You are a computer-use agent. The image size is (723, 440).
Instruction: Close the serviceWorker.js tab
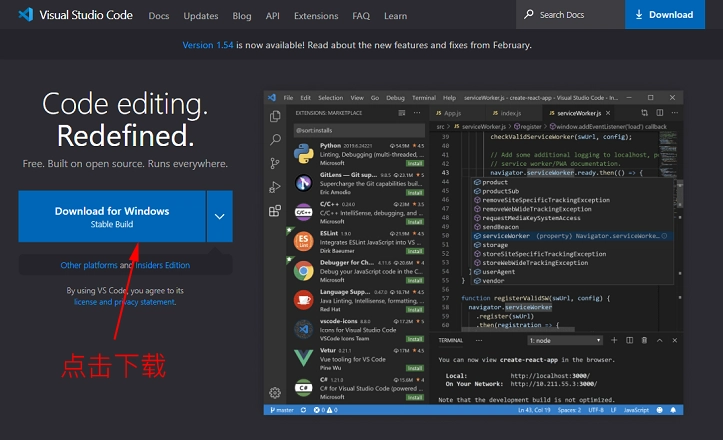(x=608, y=113)
